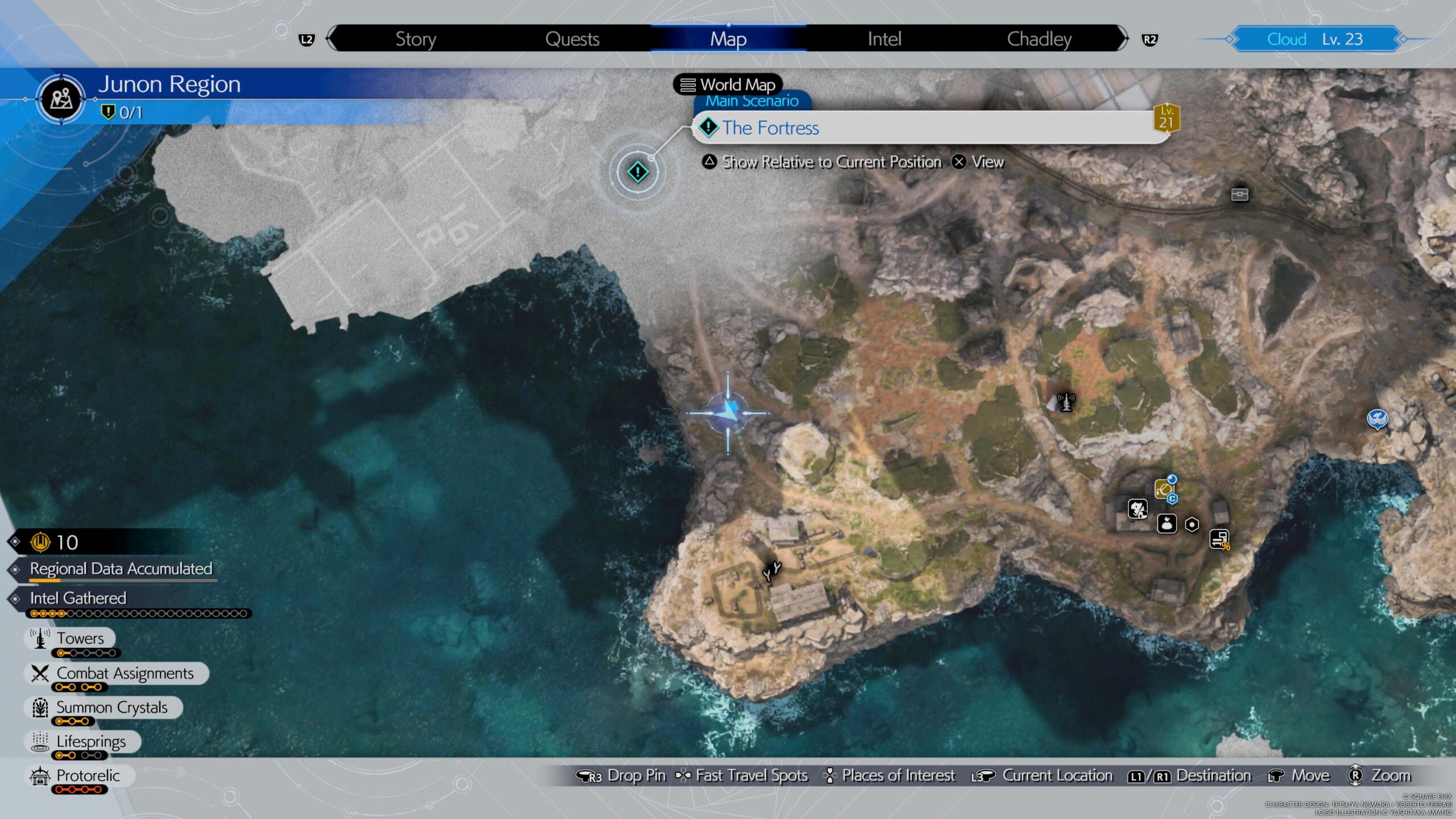Click the black hexagon map marker

coord(1192,524)
